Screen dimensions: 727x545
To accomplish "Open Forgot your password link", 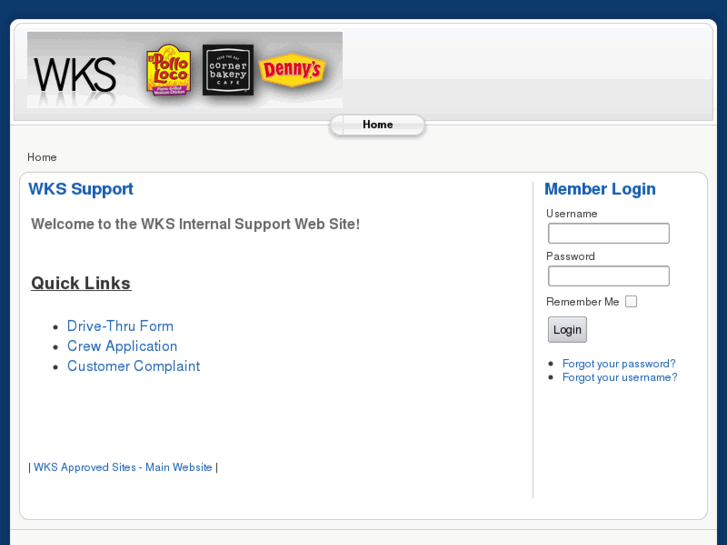I will point(619,363).
